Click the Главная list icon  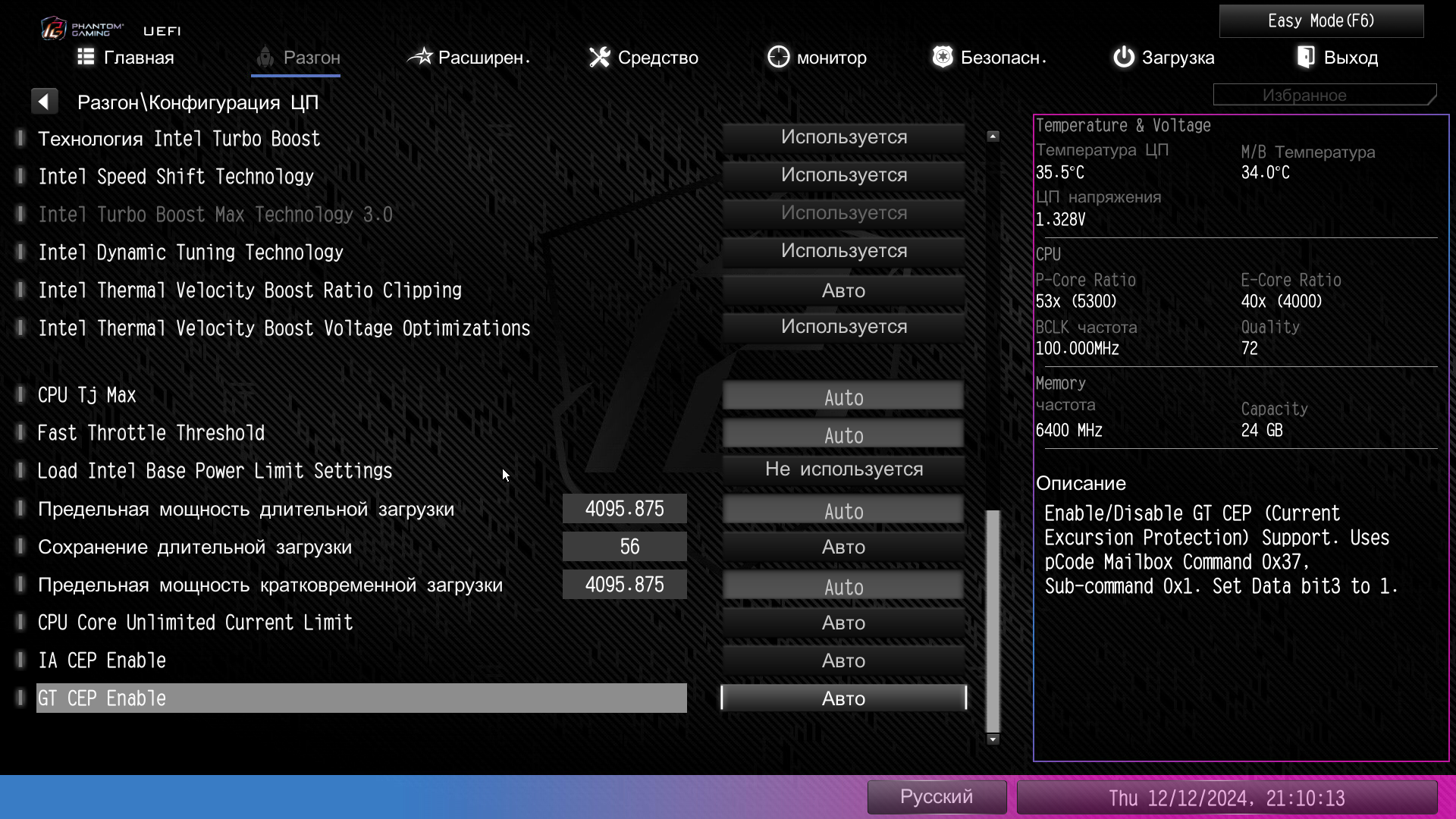[86, 57]
